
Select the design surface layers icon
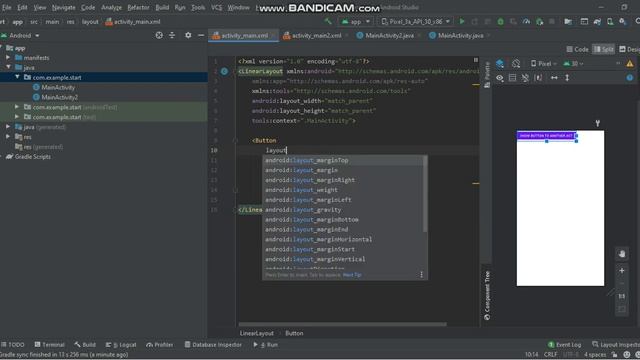pyautogui.click(x=500, y=63)
